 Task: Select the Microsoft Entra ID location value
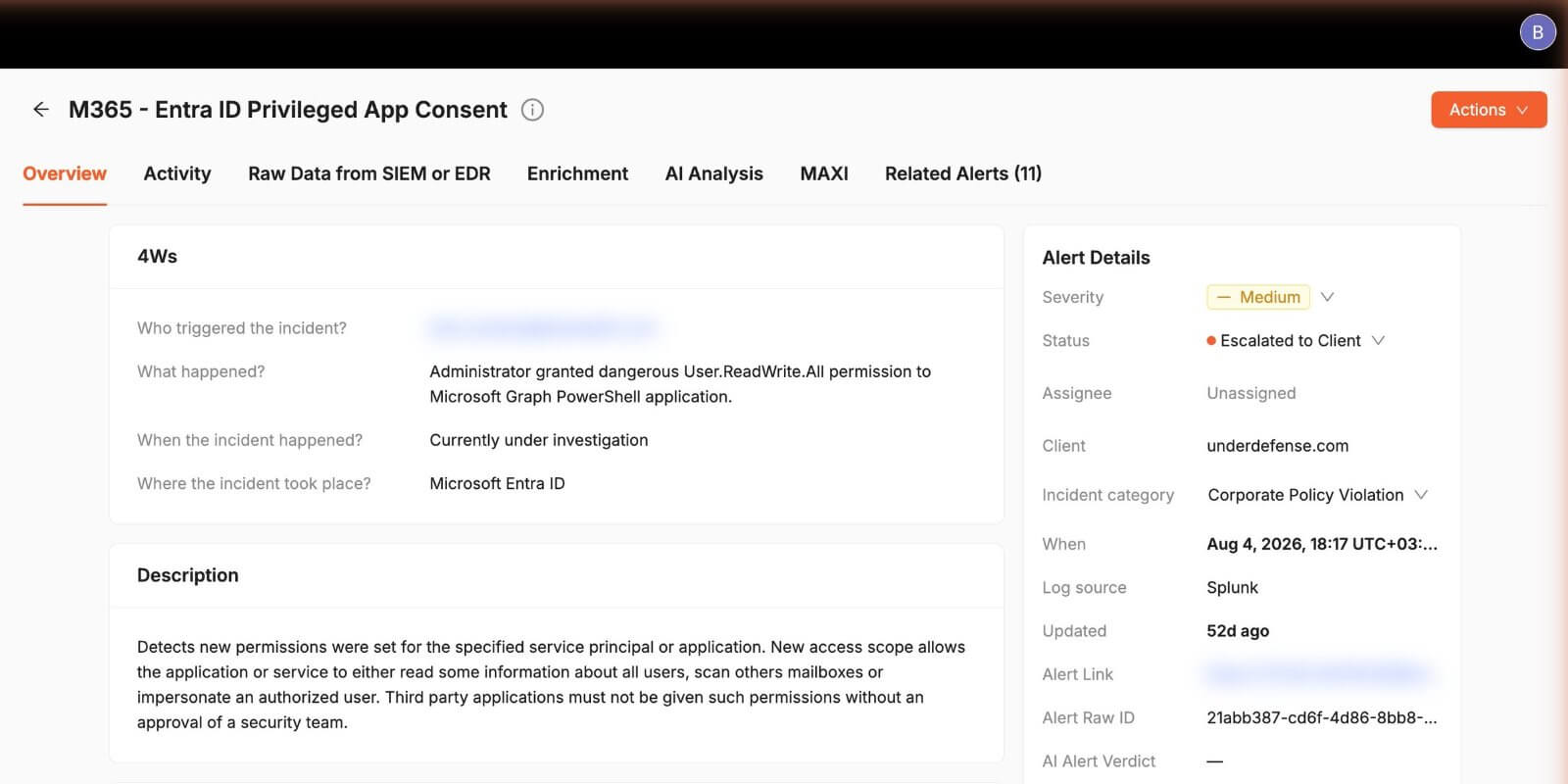pyautogui.click(x=497, y=483)
